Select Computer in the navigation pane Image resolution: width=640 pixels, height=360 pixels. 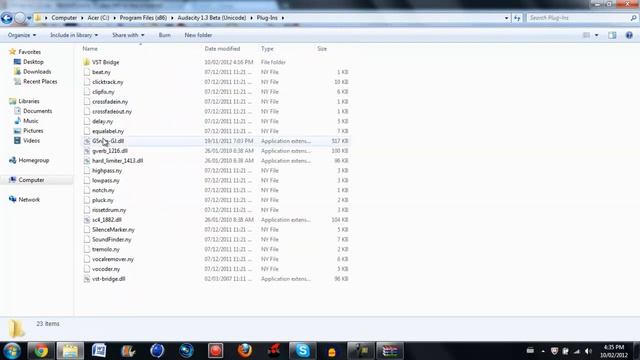[x=31, y=180]
